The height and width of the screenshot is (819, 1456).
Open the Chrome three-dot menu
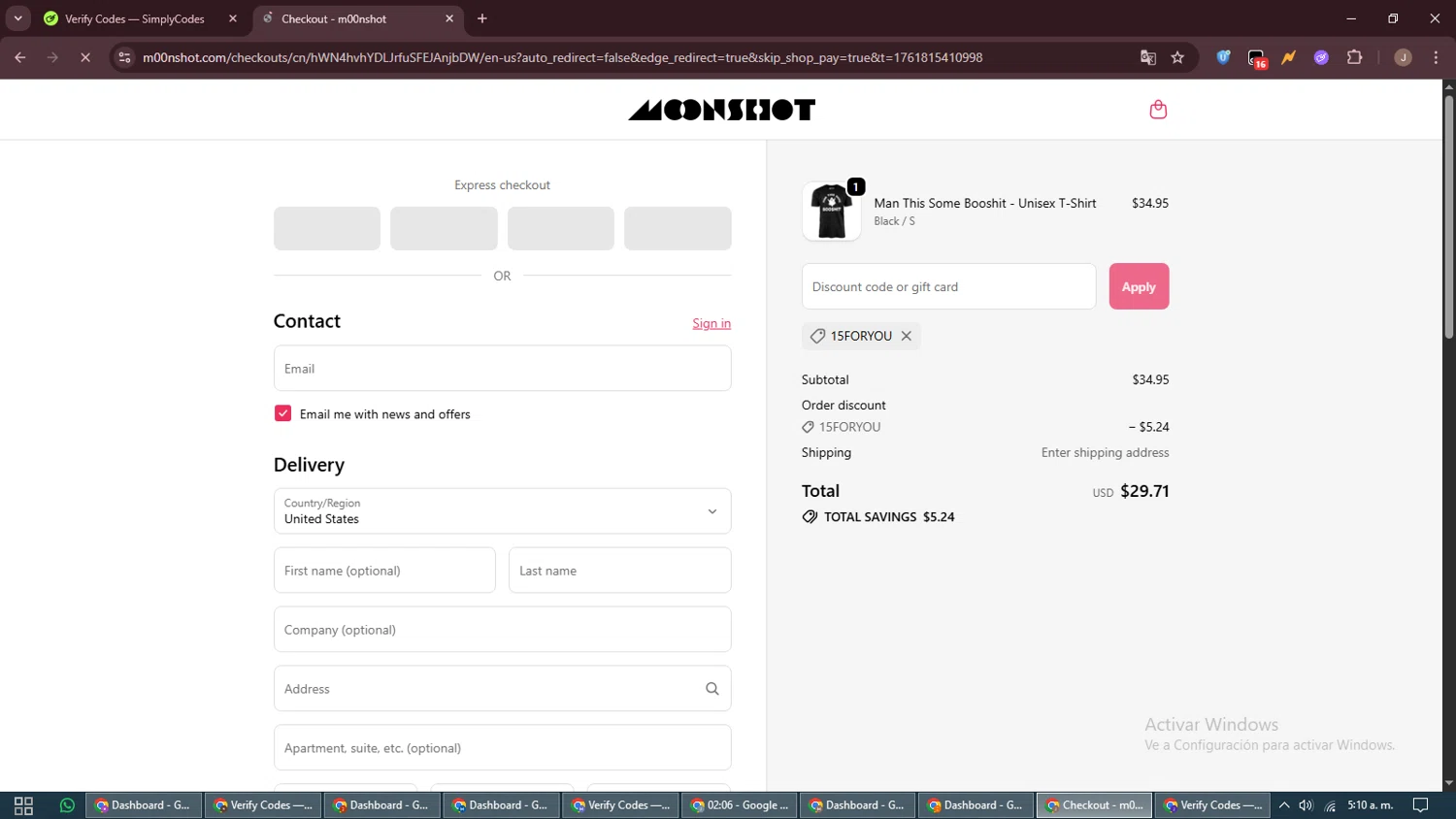(x=1436, y=57)
